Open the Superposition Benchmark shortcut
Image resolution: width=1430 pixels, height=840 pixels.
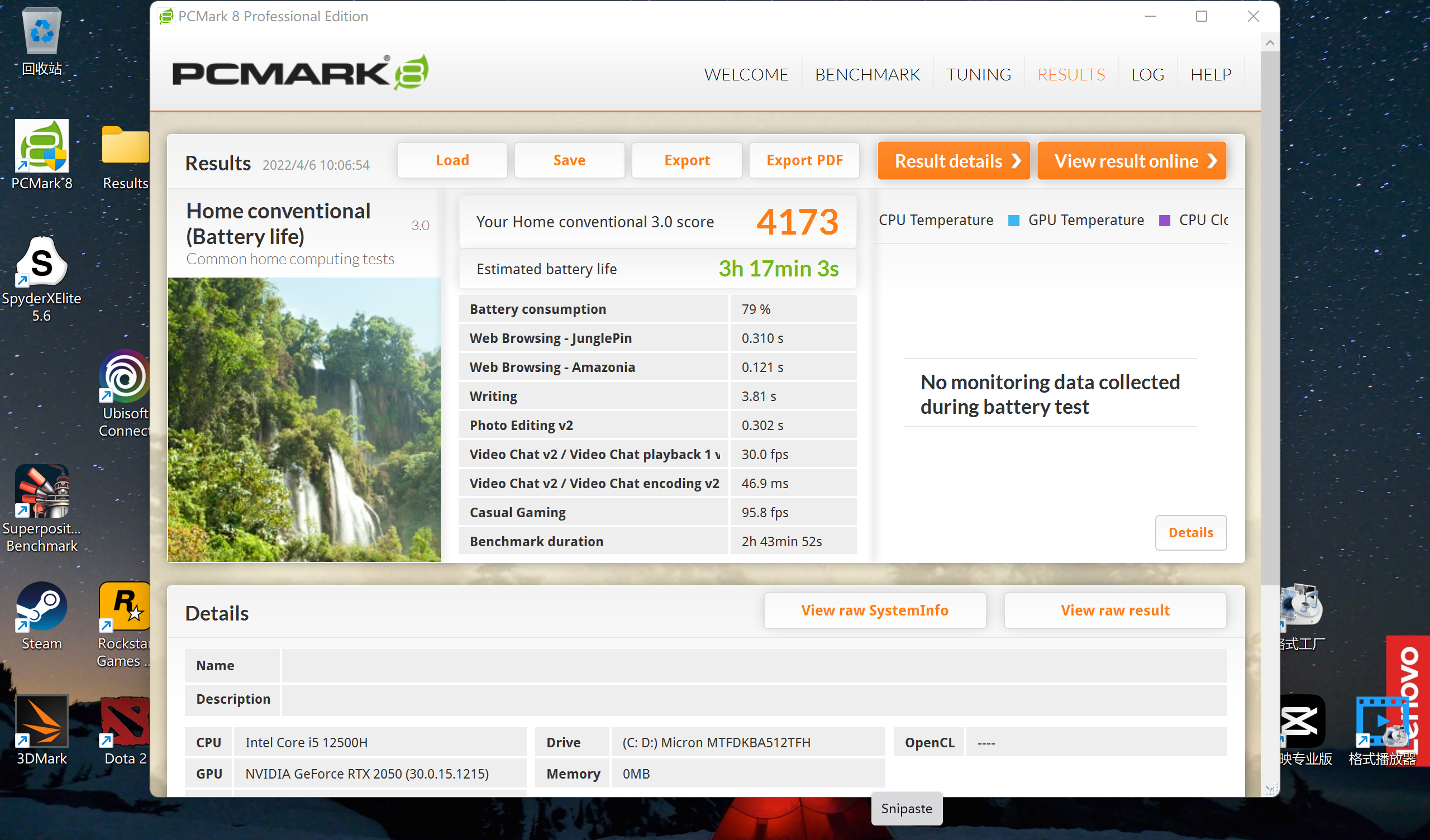41,491
